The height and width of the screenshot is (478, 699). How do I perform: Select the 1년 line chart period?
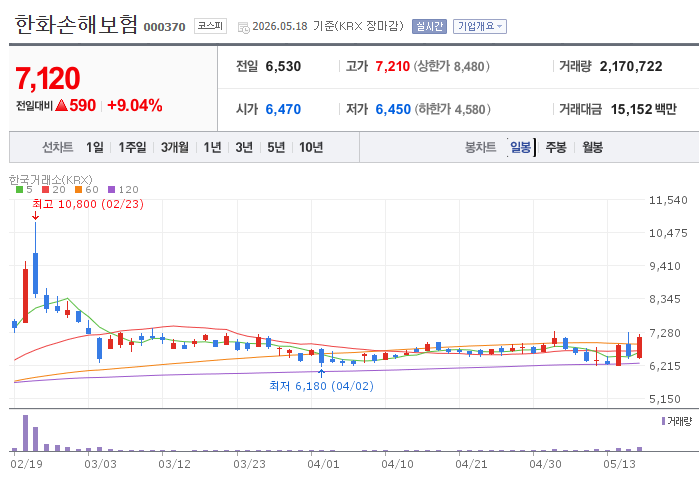[x=212, y=147]
